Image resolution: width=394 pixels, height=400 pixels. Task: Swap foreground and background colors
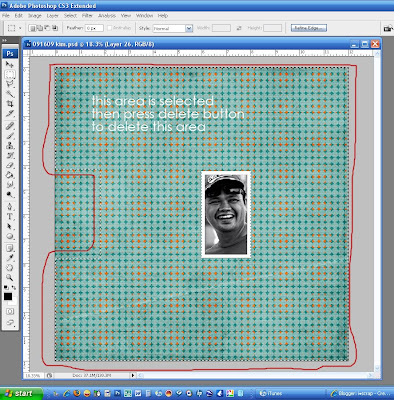(14, 287)
